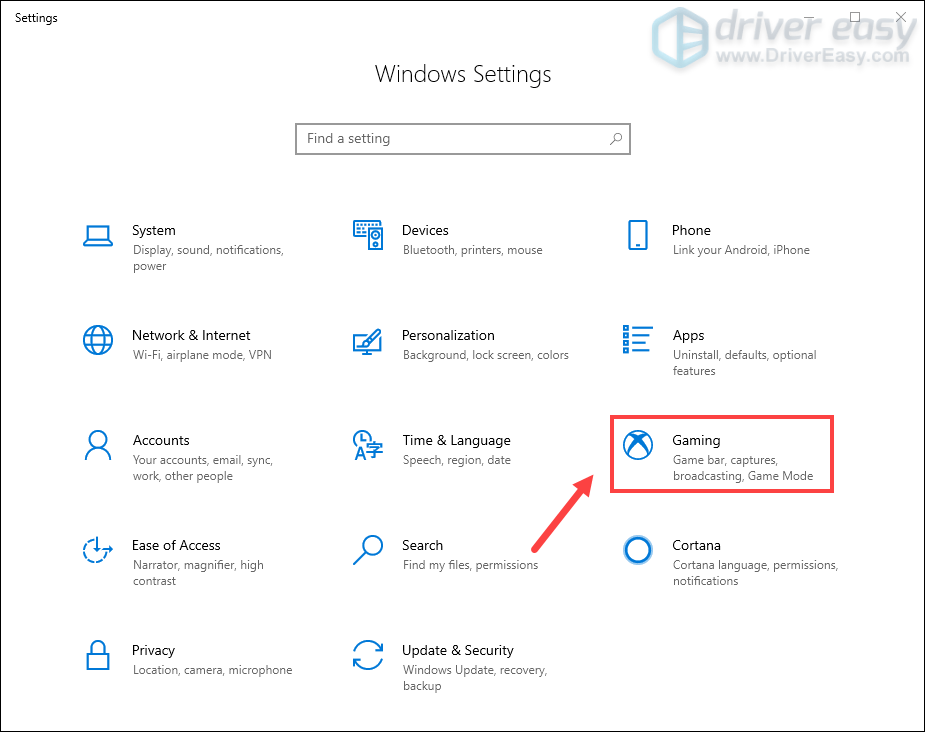
Task: Focus the Find a setting search field
Action: [450, 139]
